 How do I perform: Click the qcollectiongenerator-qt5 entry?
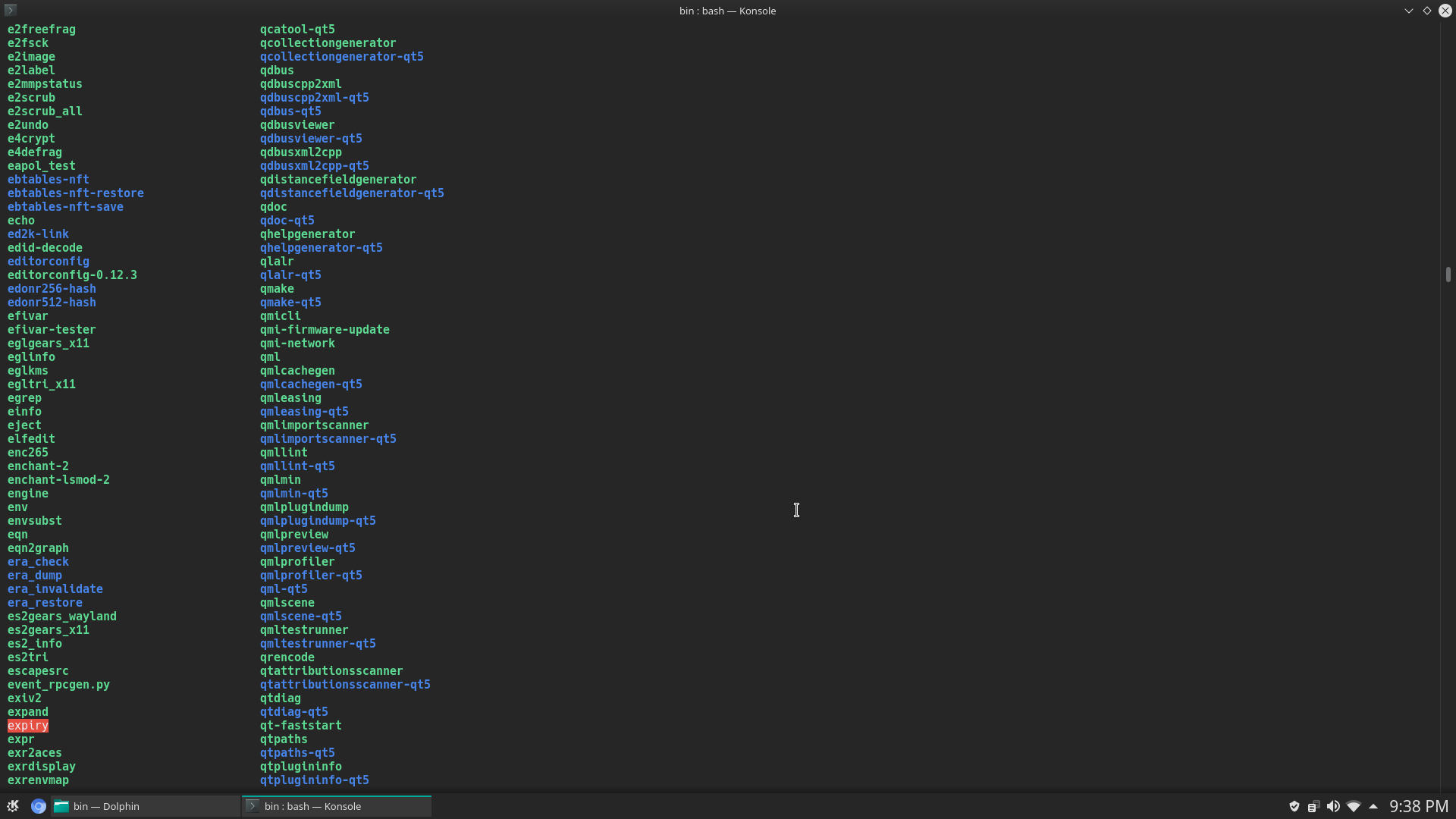click(x=342, y=57)
